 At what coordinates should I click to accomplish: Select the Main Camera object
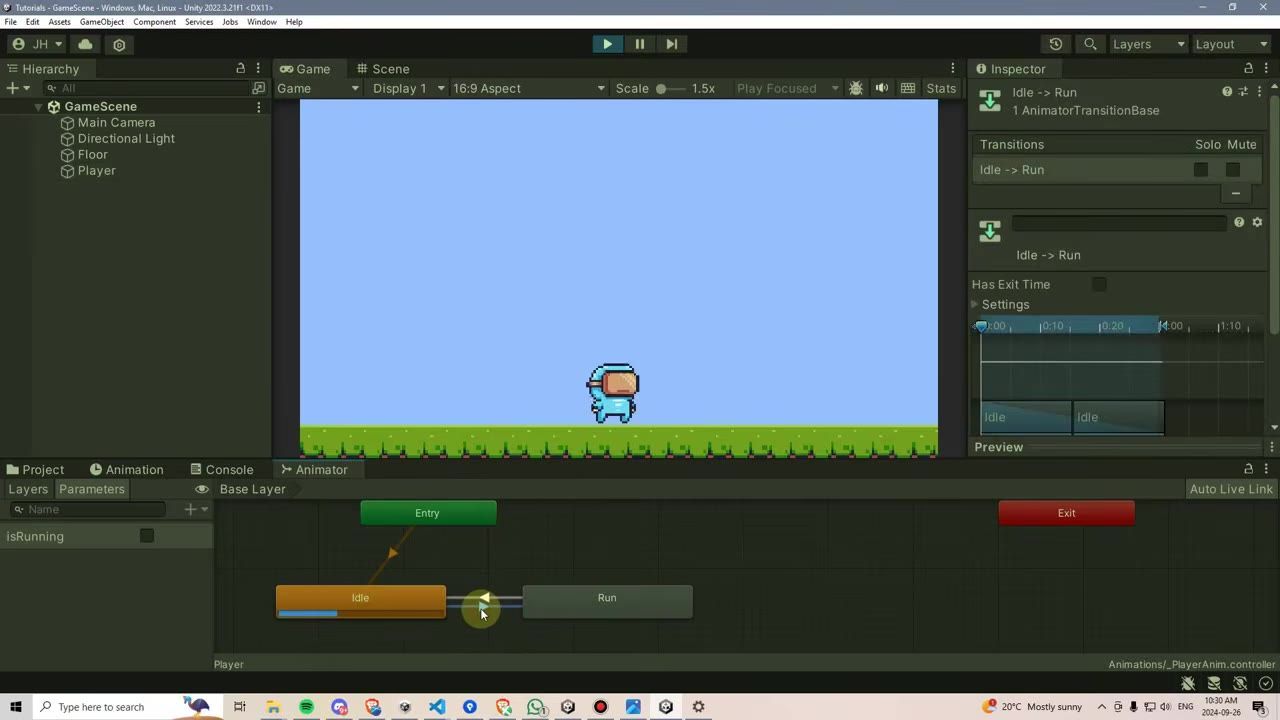pos(116,123)
